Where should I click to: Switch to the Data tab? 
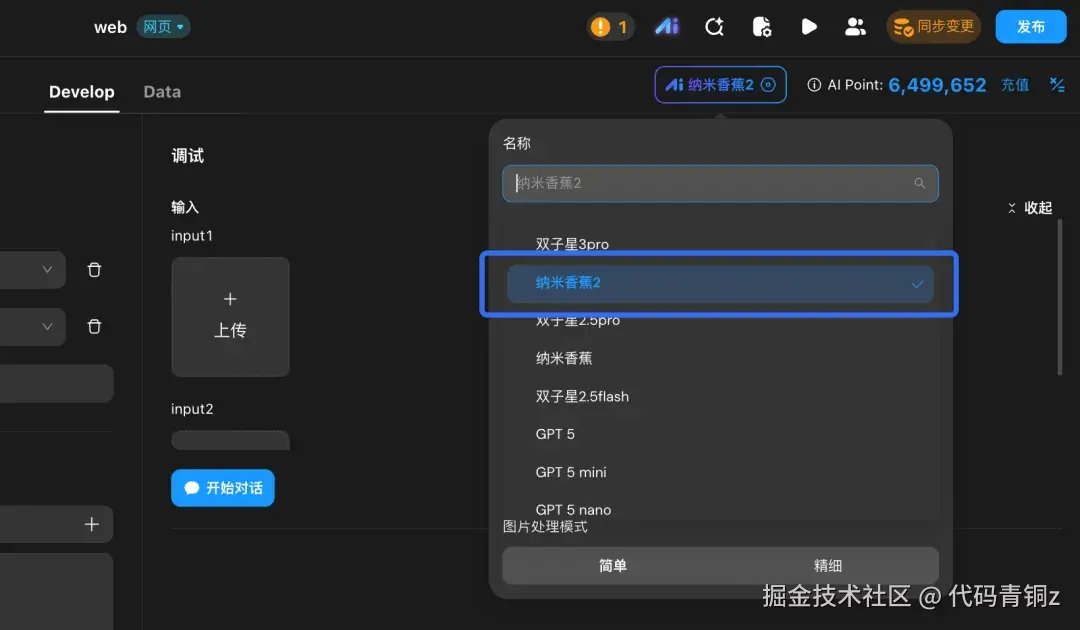click(162, 92)
